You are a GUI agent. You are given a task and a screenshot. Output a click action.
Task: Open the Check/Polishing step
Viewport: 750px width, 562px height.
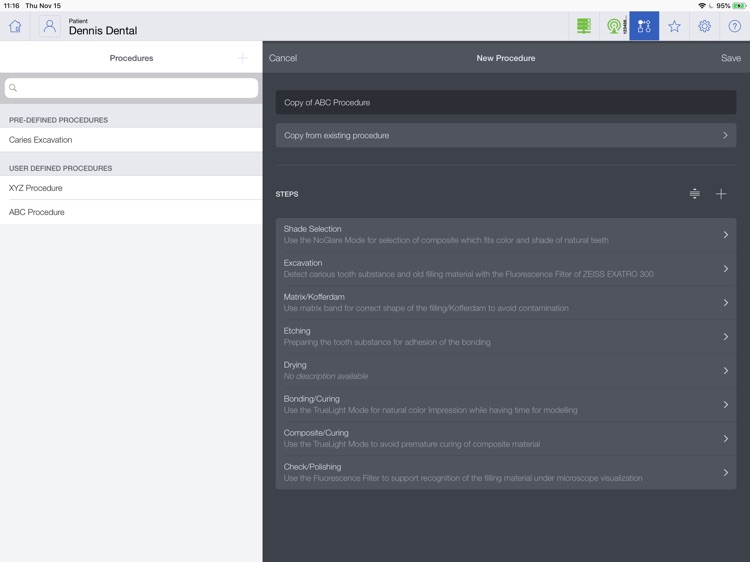tap(506, 473)
